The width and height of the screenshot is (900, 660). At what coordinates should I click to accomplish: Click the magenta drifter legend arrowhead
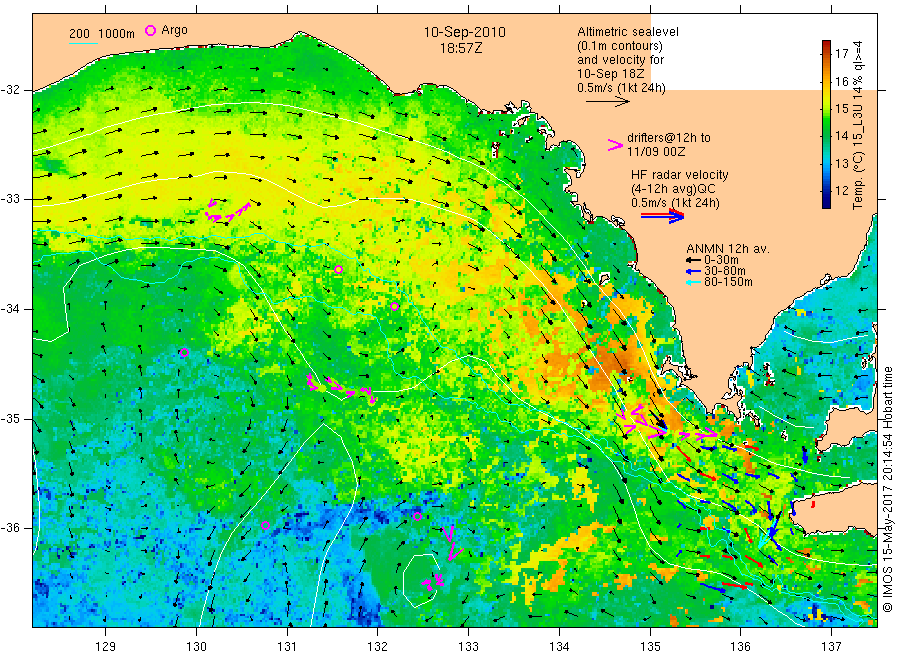point(615,145)
